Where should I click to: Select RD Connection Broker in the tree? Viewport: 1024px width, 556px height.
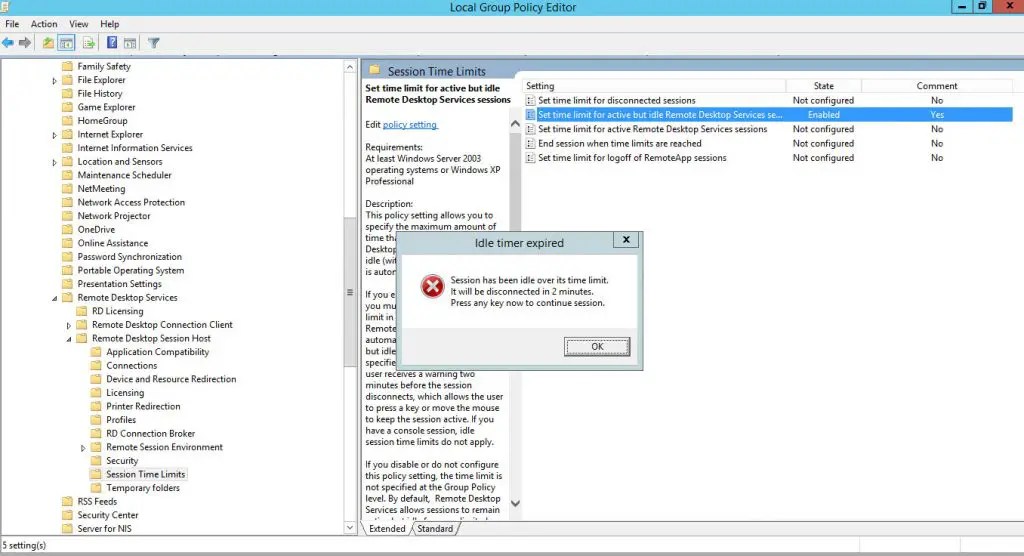click(x=150, y=434)
